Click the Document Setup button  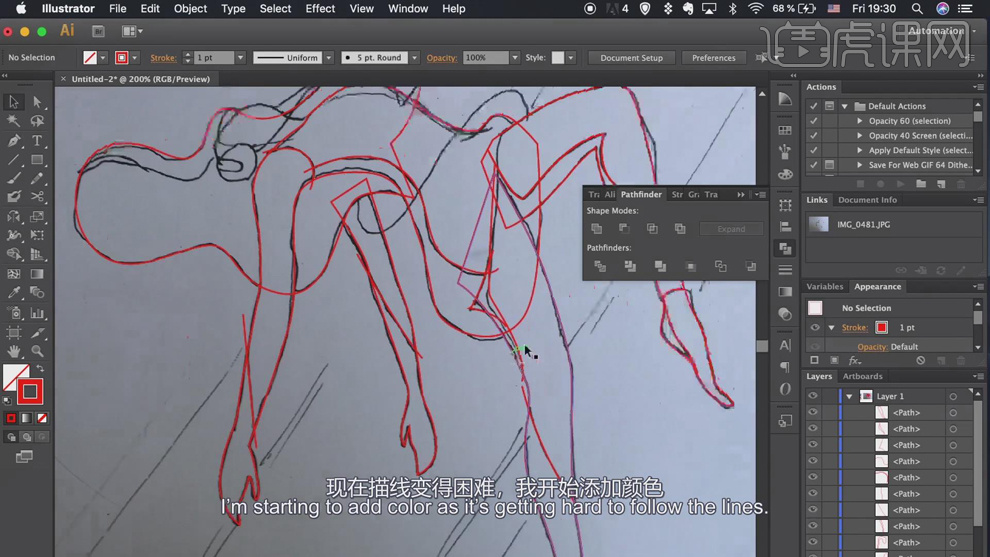[631, 58]
